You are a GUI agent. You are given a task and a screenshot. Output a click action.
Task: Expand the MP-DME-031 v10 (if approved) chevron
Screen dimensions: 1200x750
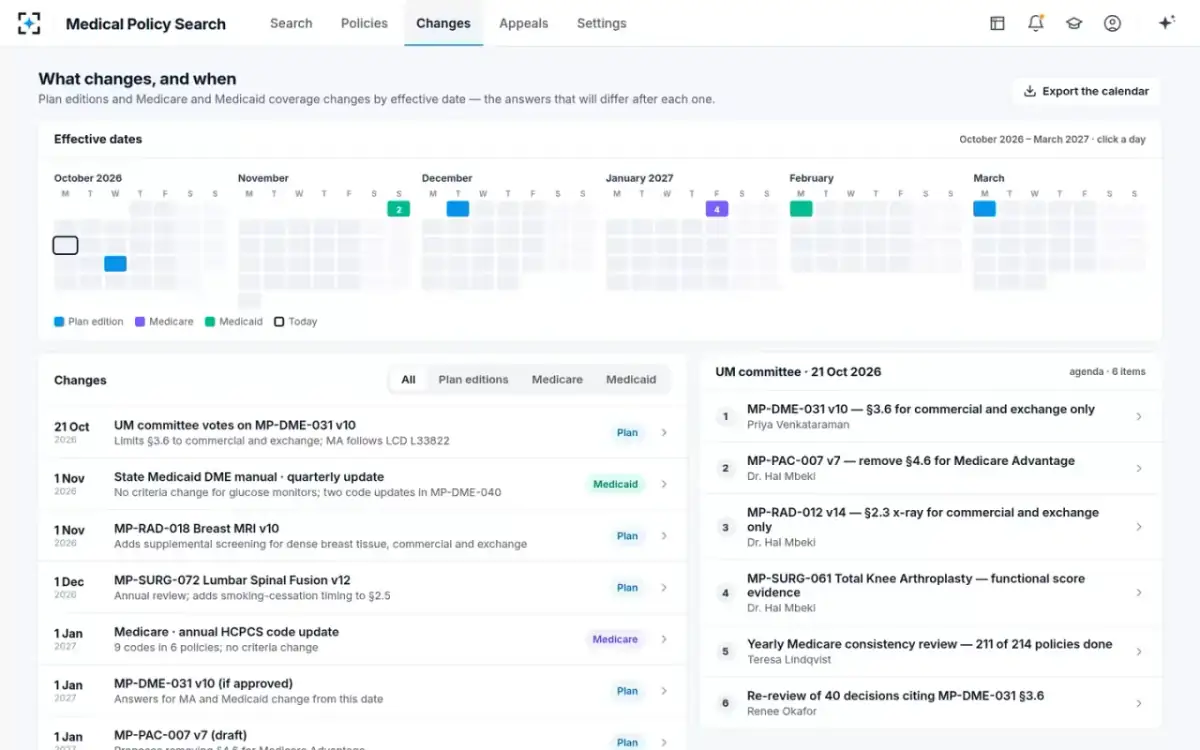point(664,691)
